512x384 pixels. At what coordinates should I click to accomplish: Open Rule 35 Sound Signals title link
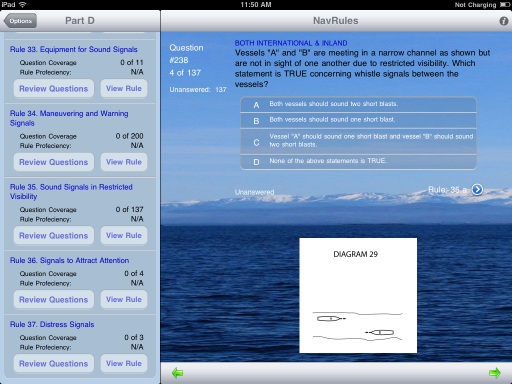(71, 192)
